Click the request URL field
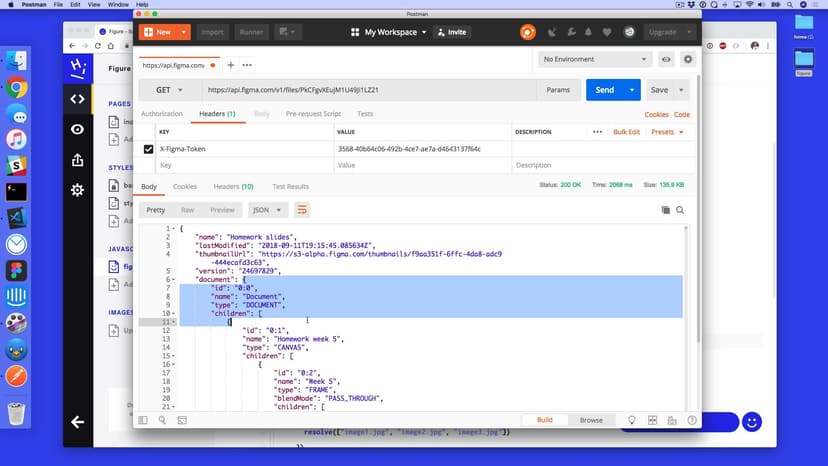Viewport: 828px width, 466px height. click(x=369, y=90)
